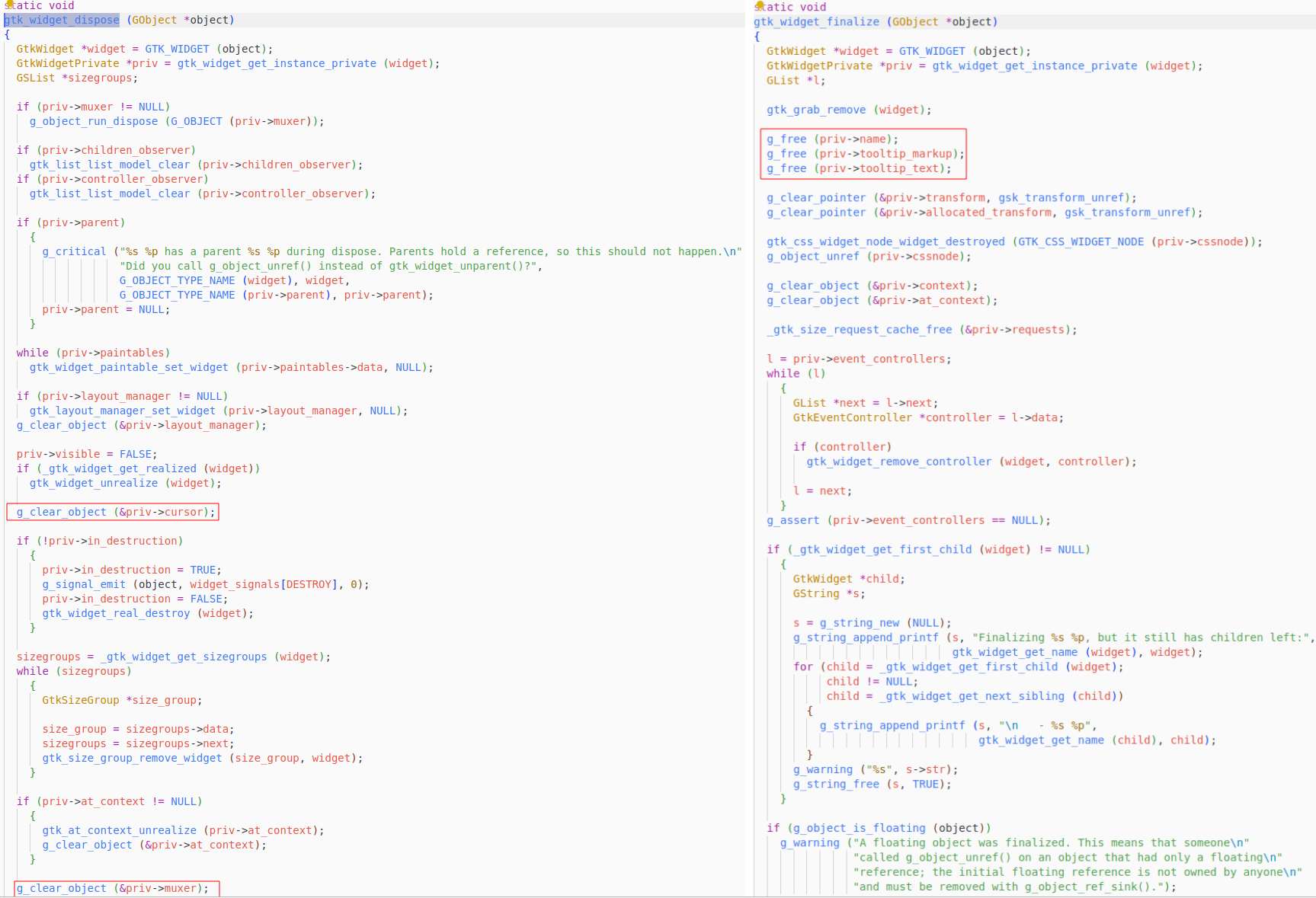Click the 'l = next;' statement
The width and height of the screenshot is (1316, 898).
(822, 491)
